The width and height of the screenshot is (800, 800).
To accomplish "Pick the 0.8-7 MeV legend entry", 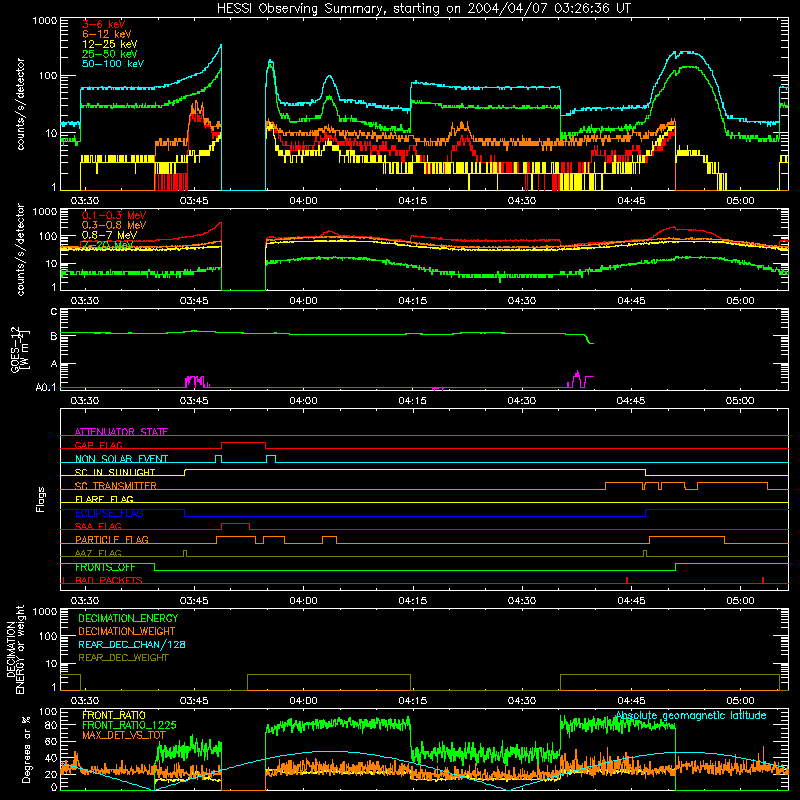I will click(109, 235).
